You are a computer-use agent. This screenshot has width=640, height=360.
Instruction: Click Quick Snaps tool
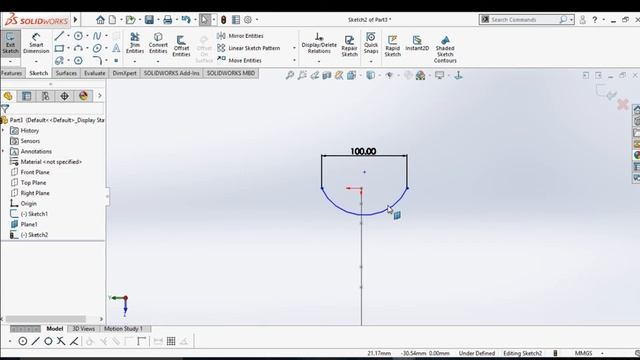pyautogui.click(x=371, y=43)
